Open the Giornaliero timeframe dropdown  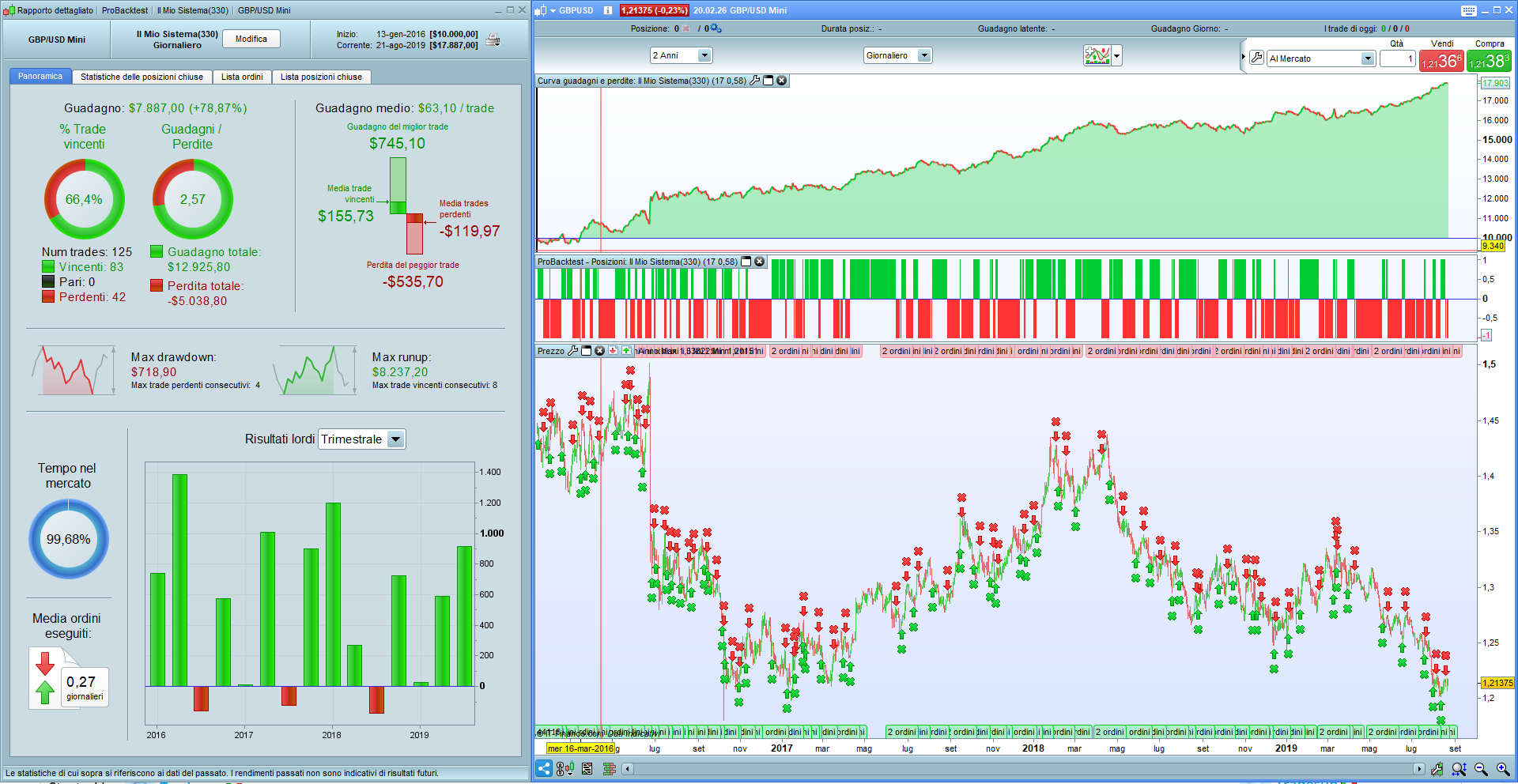pyautogui.click(x=924, y=55)
